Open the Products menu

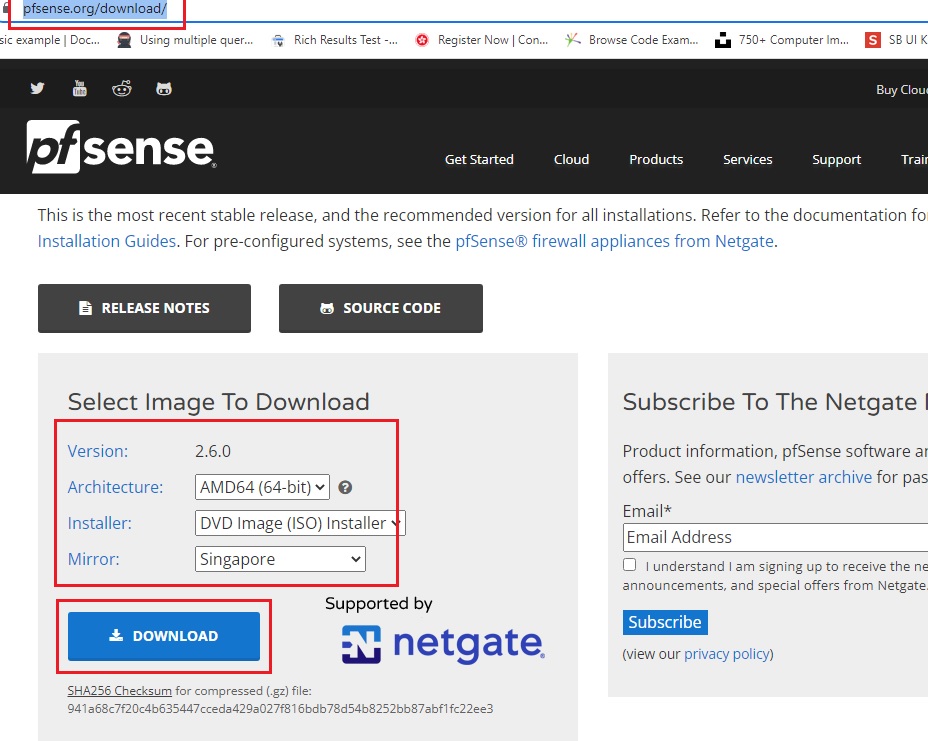click(x=656, y=159)
